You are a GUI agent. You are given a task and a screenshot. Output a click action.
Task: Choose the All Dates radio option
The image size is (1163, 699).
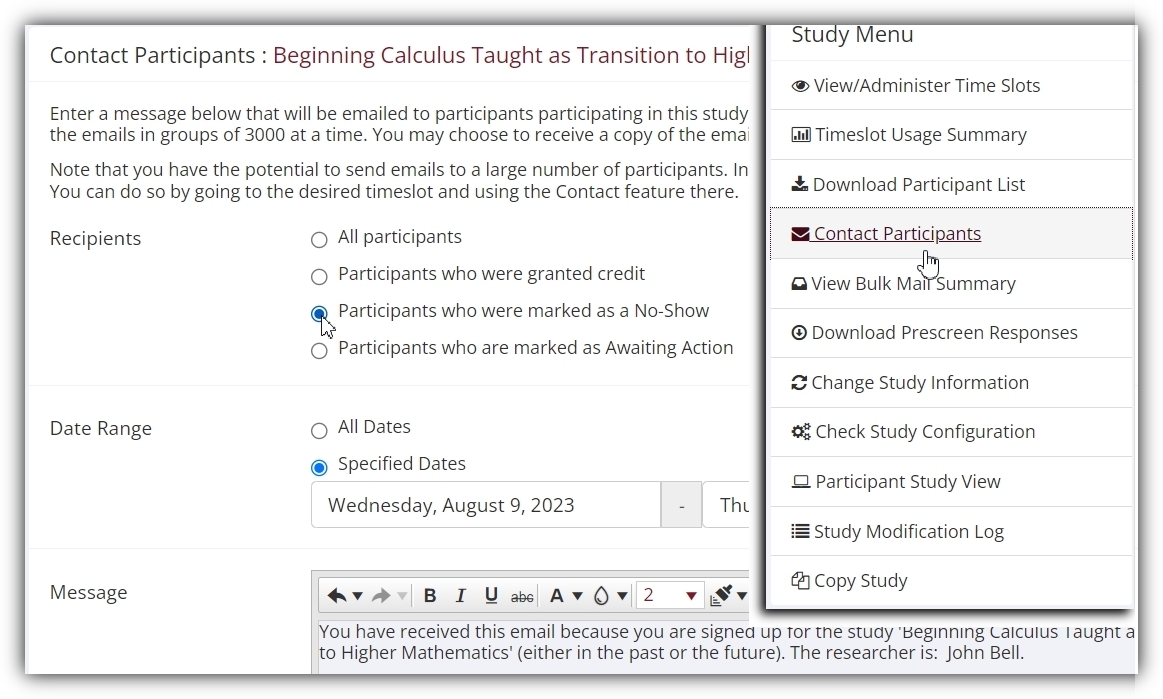(319, 430)
